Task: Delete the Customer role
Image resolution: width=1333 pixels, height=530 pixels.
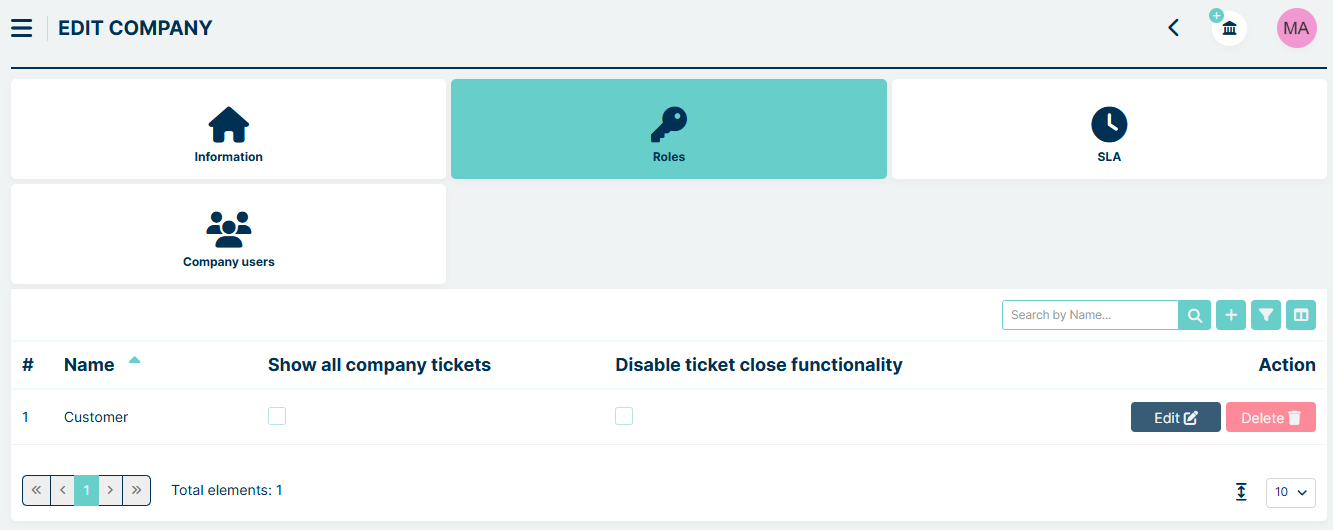Action: (x=1270, y=418)
